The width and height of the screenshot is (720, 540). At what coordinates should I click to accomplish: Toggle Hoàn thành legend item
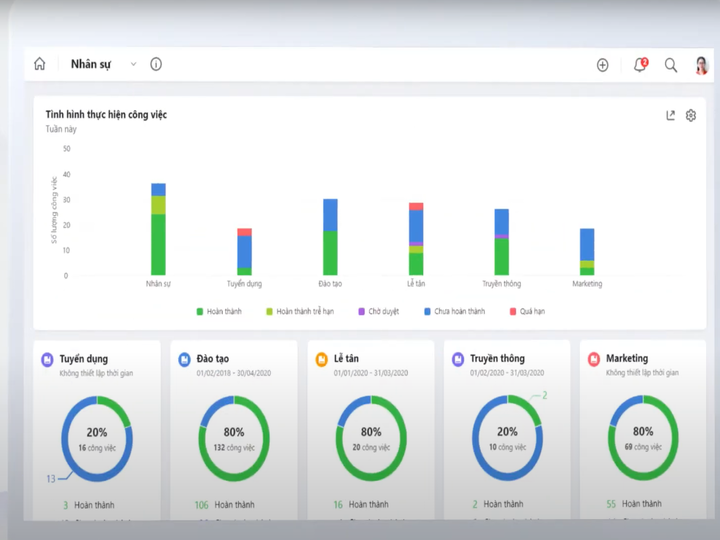[x=224, y=311]
